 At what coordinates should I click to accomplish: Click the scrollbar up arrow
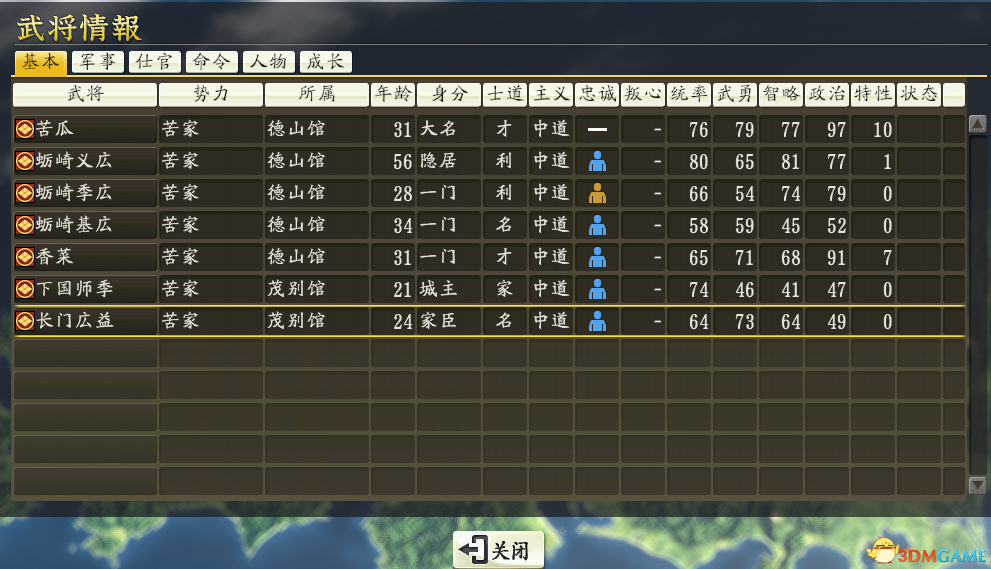click(977, 126)
